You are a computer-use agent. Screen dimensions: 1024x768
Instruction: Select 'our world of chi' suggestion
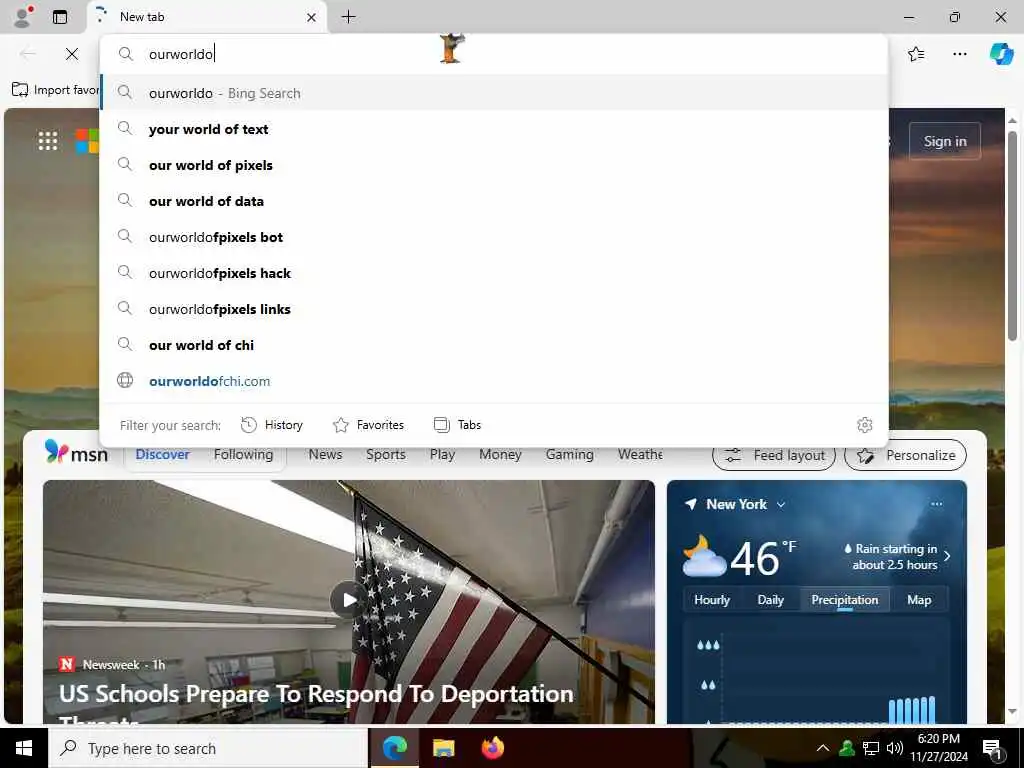point(494,345)
